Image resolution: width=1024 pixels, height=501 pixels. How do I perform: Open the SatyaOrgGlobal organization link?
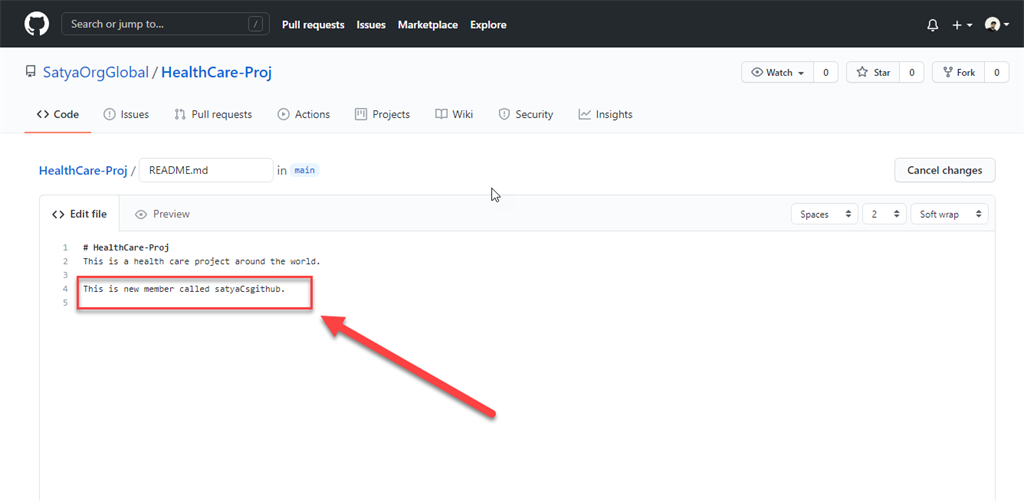(96, 73)
